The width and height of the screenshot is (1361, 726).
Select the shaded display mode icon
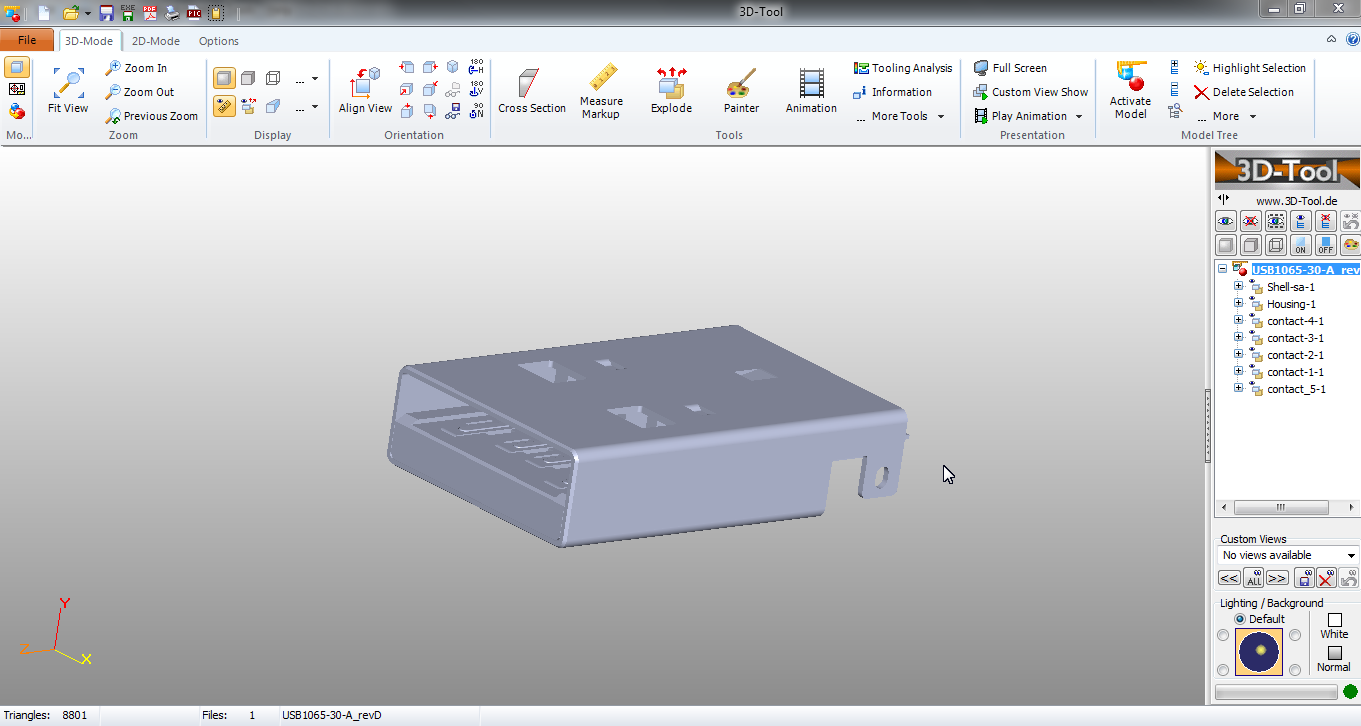[x=224, y=78]
